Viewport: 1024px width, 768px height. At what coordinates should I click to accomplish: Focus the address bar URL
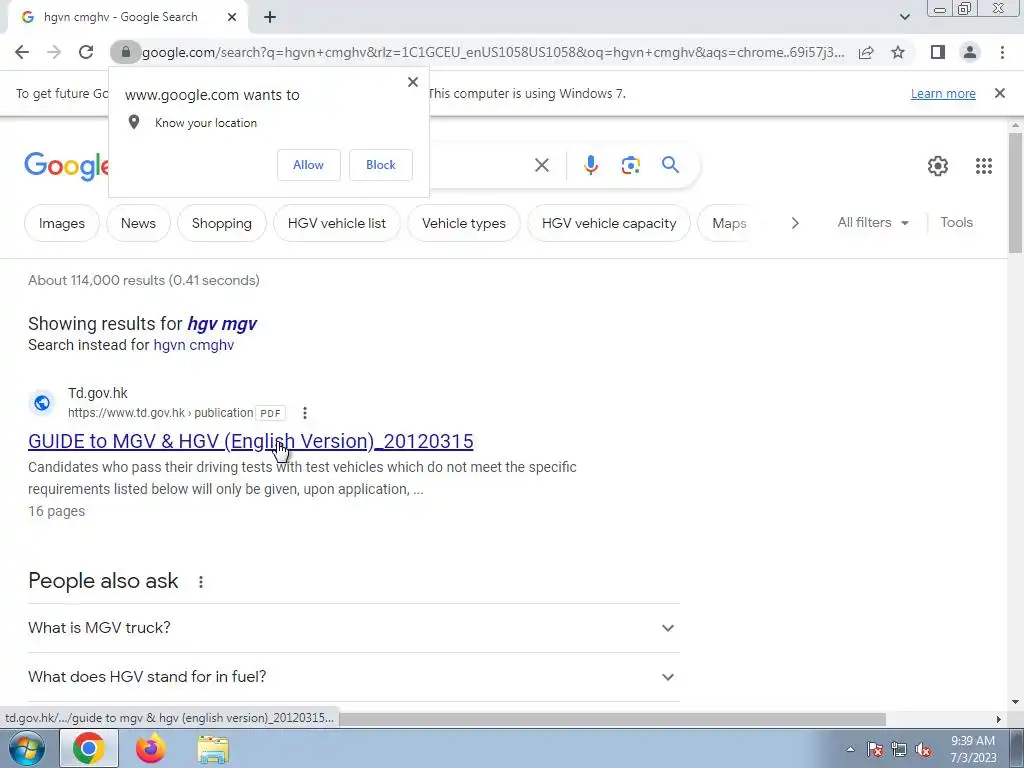[493, 52]
